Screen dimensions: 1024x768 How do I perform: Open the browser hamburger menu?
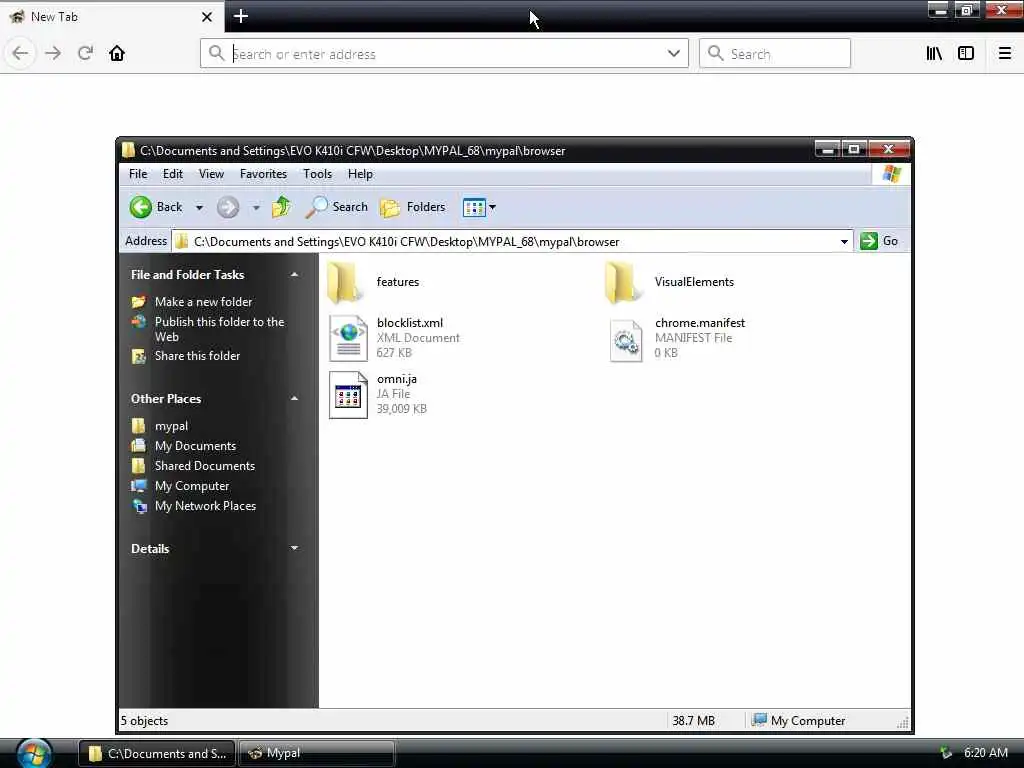[1005, 54]
